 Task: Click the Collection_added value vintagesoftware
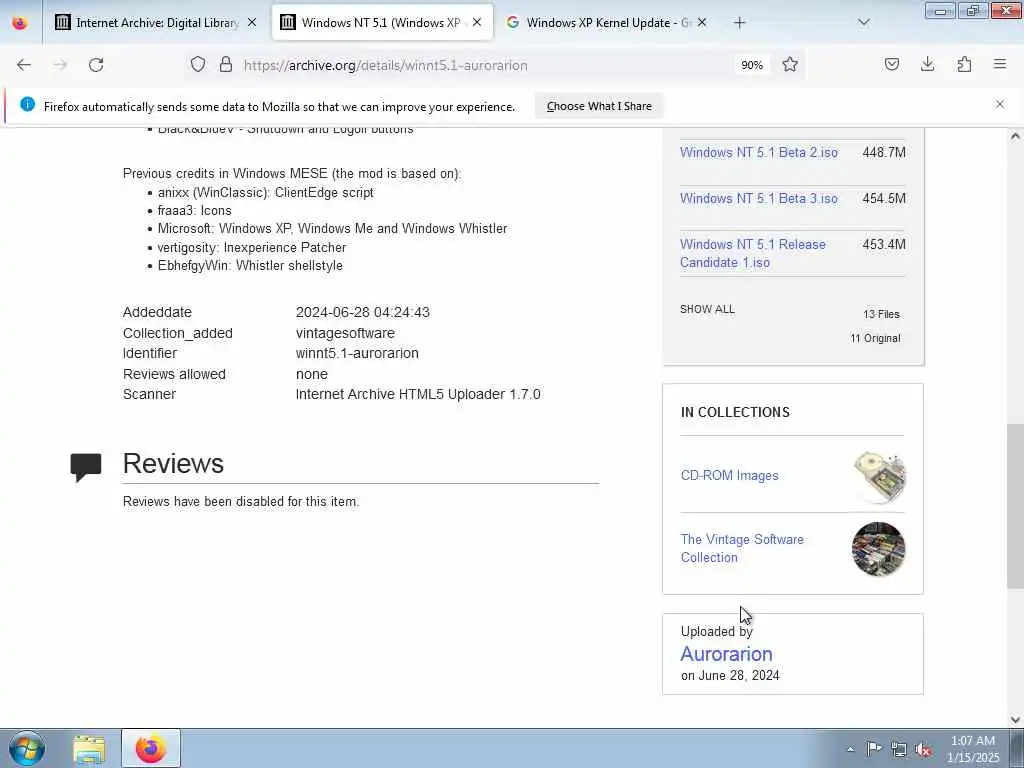345,333
